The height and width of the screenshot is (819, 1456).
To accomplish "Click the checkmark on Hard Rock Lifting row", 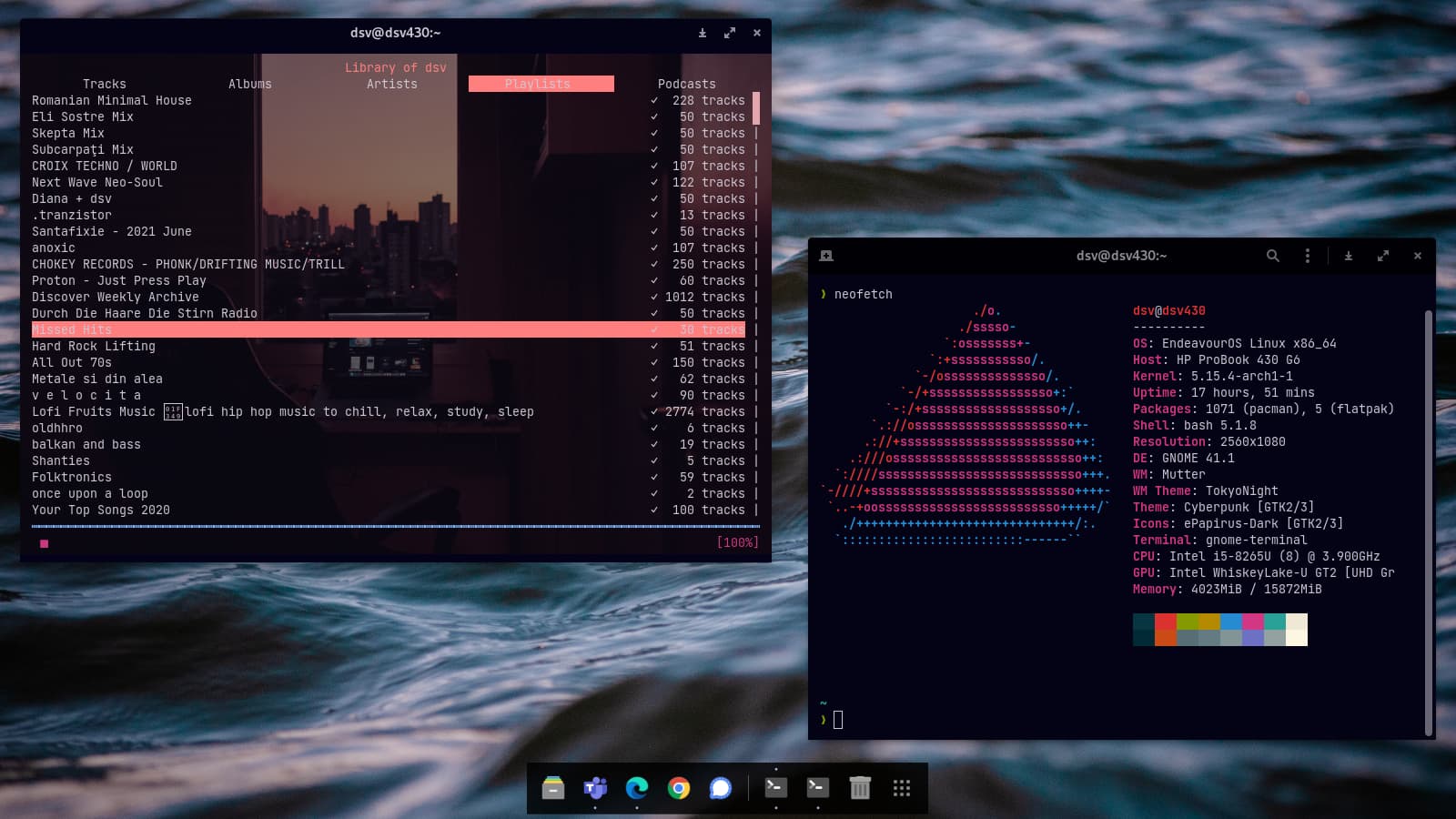I will 654,346.
